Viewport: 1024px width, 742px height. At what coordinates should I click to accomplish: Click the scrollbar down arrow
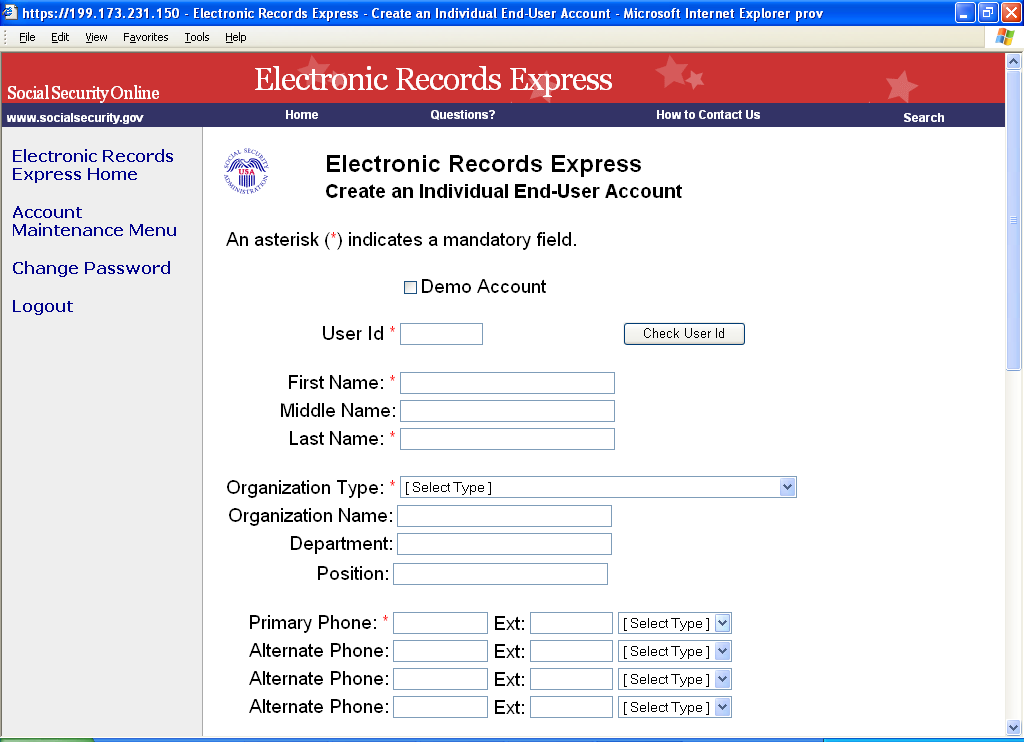1014,727
